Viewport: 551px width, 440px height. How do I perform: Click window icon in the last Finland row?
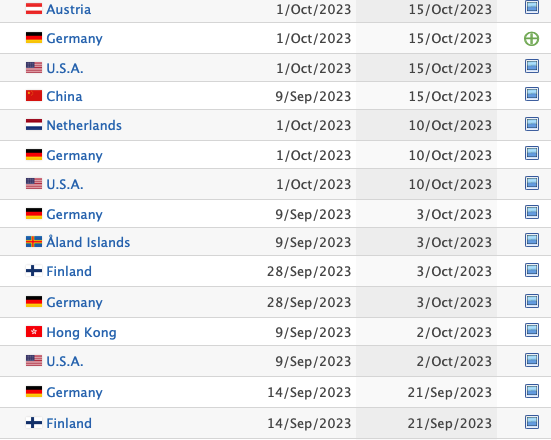coord(532,422)
